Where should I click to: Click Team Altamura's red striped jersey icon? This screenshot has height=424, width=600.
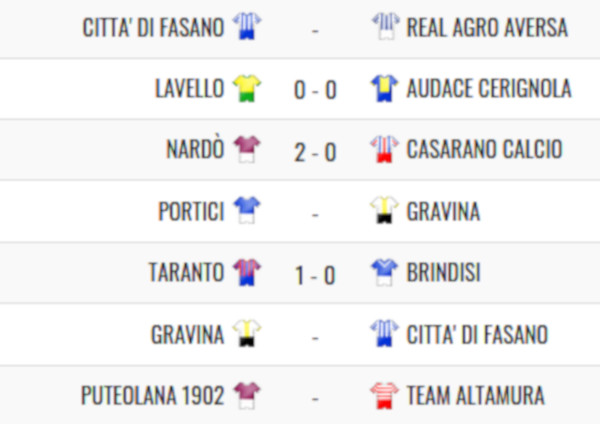pos(385,395)
